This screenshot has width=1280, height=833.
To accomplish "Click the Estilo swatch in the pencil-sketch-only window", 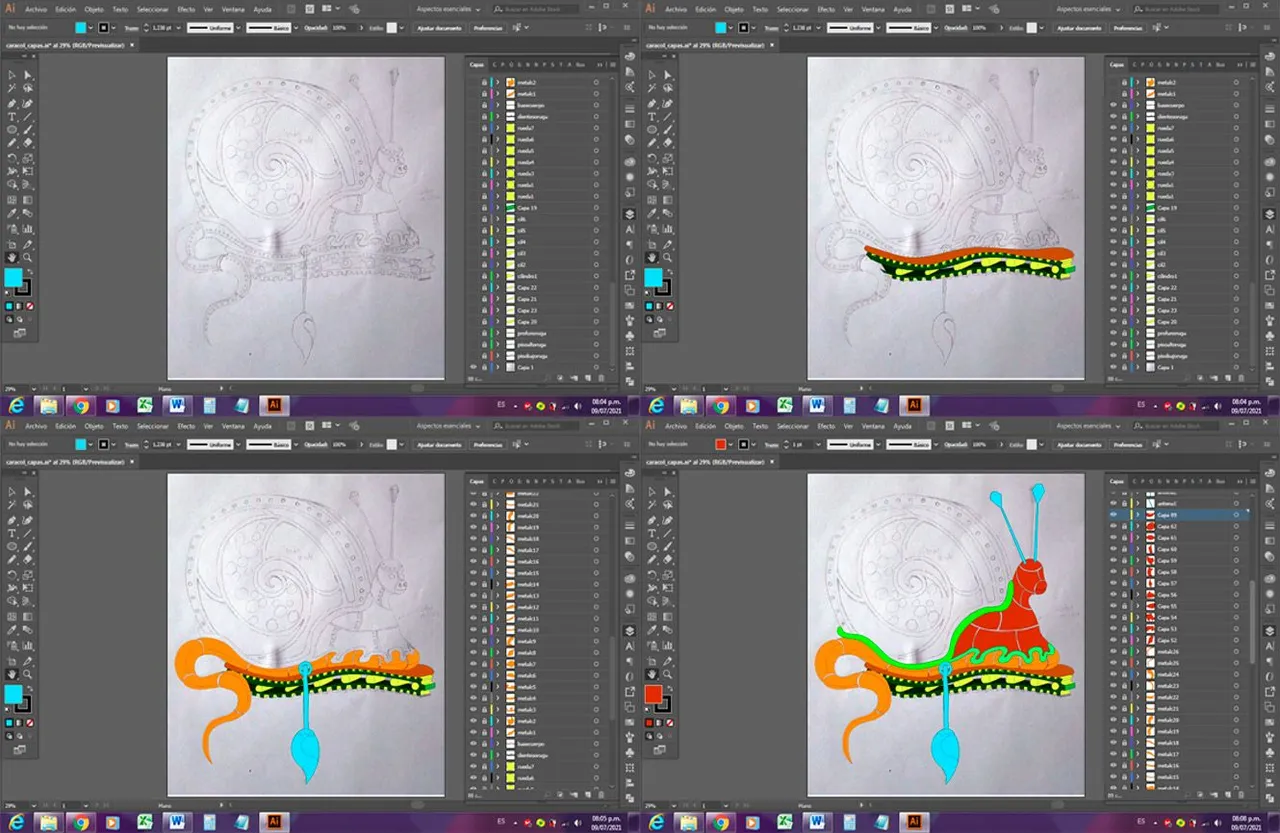I will pyautogui.click(x=391, y=27).
